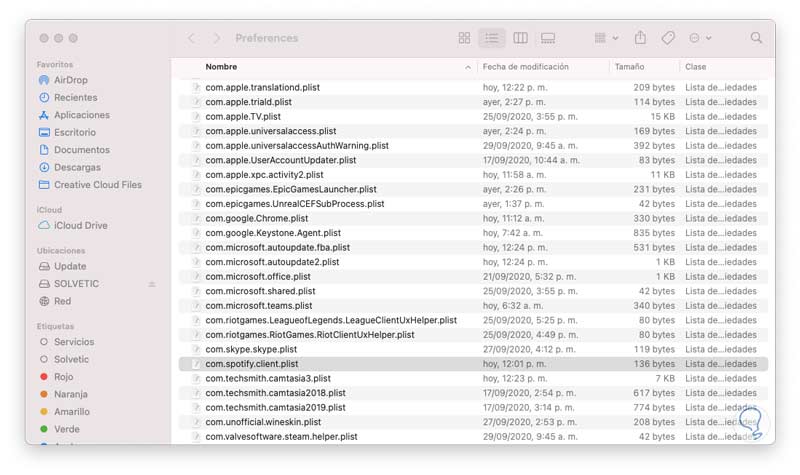Screen dimensions: 800x475
Task: Sort by the Nombre column header
Action: (x=221, y=67)
